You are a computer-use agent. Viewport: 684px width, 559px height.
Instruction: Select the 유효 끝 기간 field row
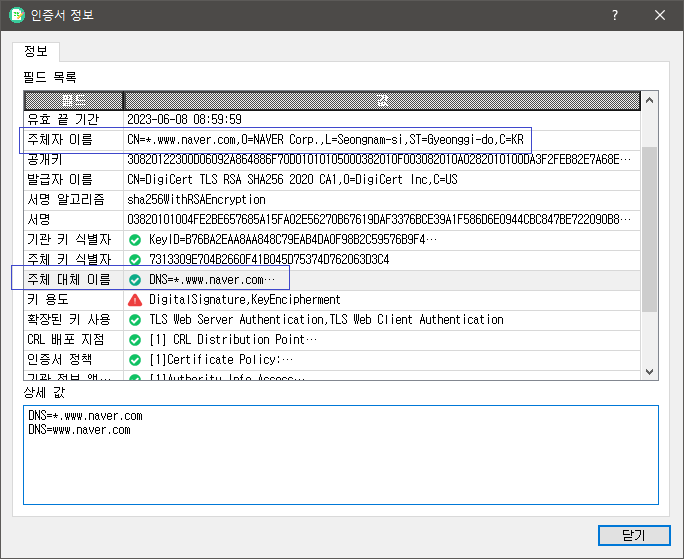(x=332, y=120)
